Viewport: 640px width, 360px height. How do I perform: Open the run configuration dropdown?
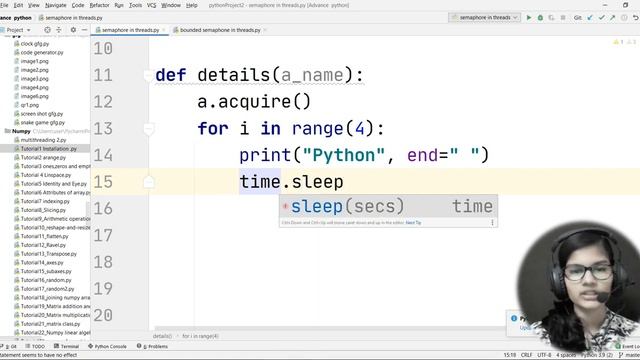pos(484,18)
